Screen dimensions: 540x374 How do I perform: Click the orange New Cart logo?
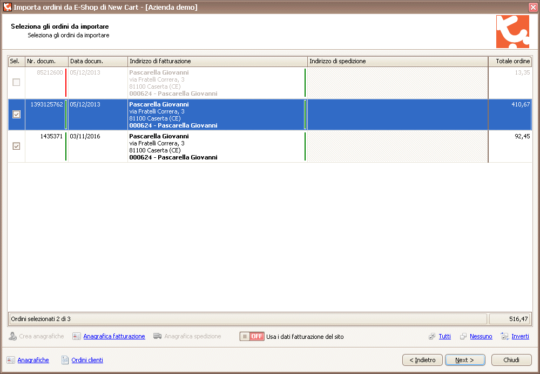coord(512,31)
